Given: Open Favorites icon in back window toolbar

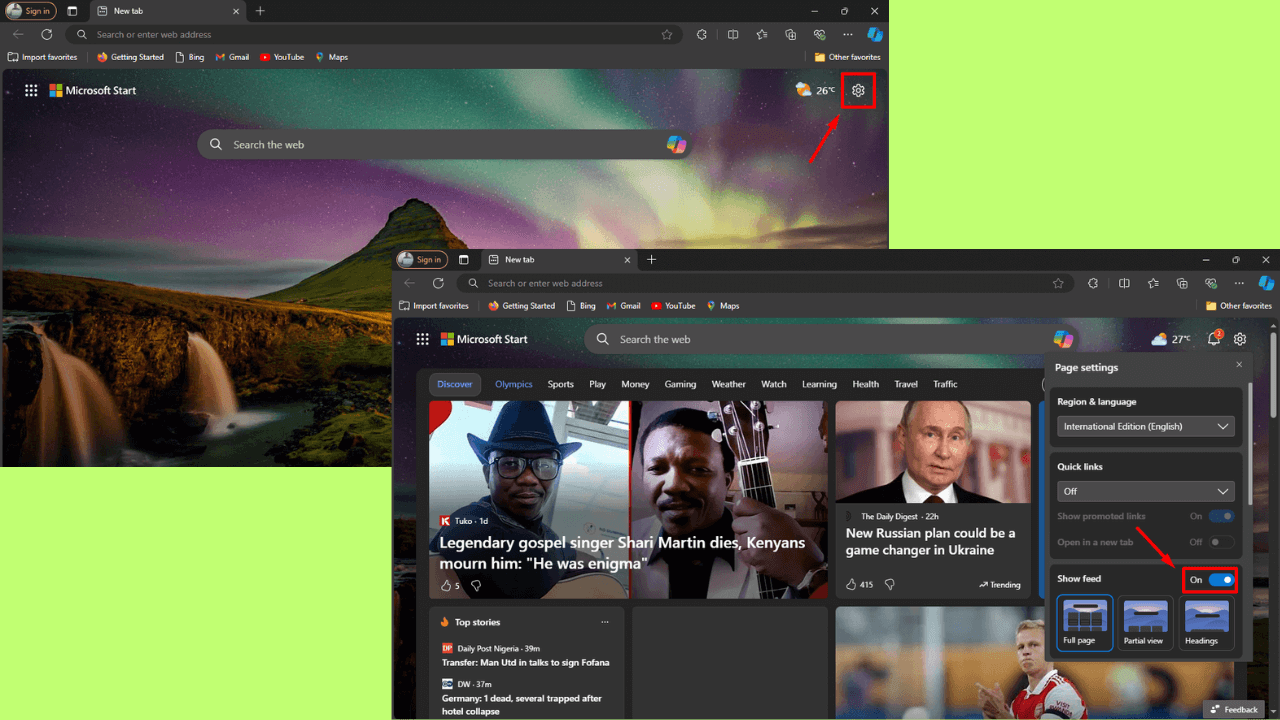Looking at the screenshot, I should 762,34.
